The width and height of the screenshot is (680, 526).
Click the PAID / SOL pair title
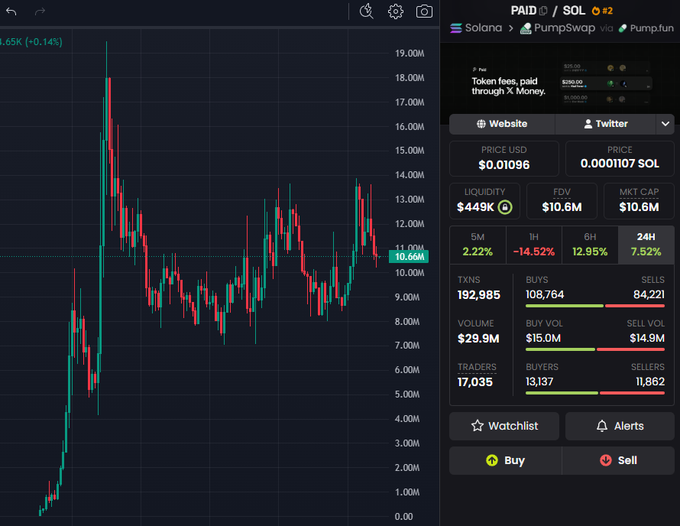548,10
